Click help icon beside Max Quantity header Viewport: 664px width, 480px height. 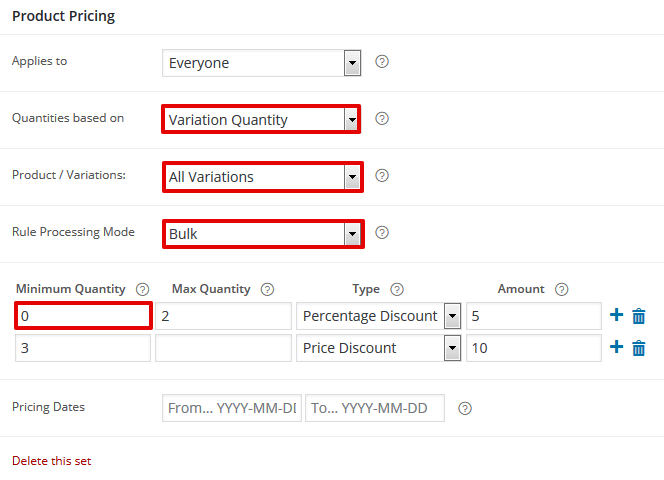coord(267,289)
